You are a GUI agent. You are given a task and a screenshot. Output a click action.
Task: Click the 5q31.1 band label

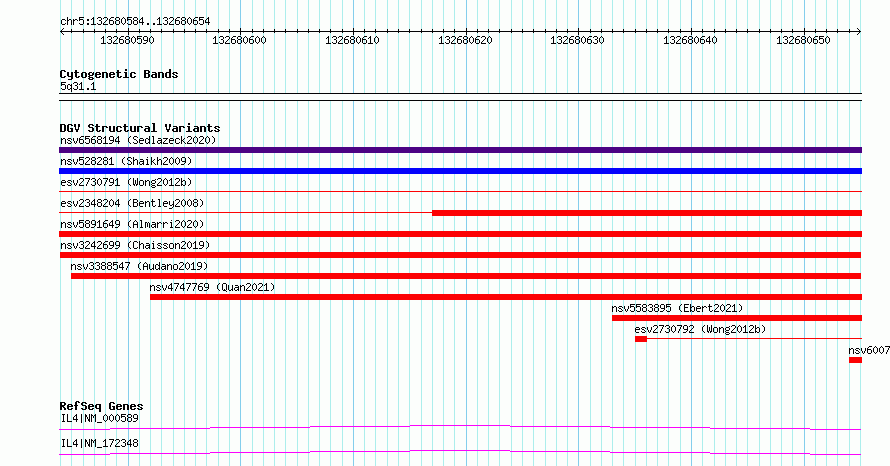[78, 86]
